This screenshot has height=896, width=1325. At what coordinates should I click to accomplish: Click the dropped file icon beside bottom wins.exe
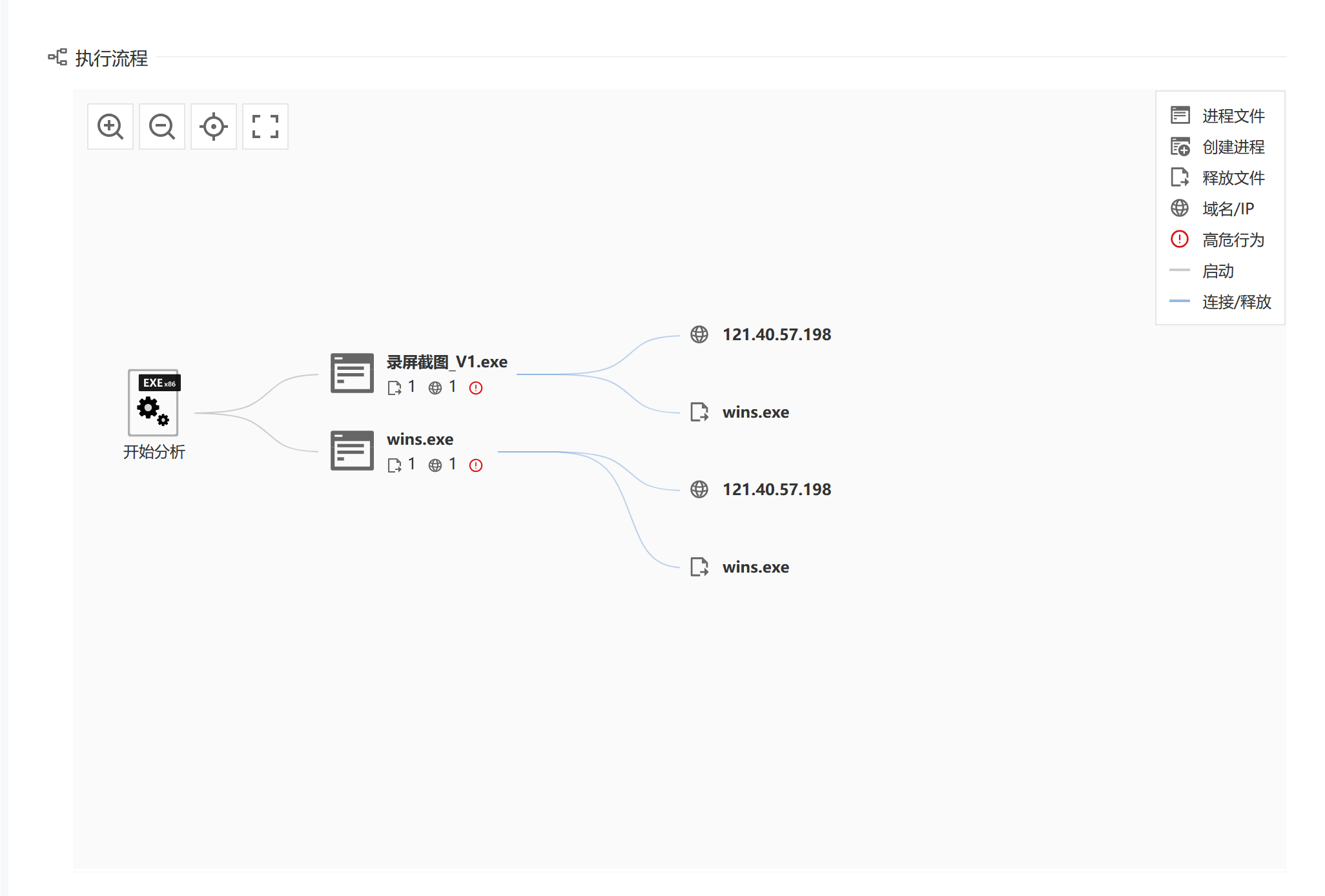699,567
